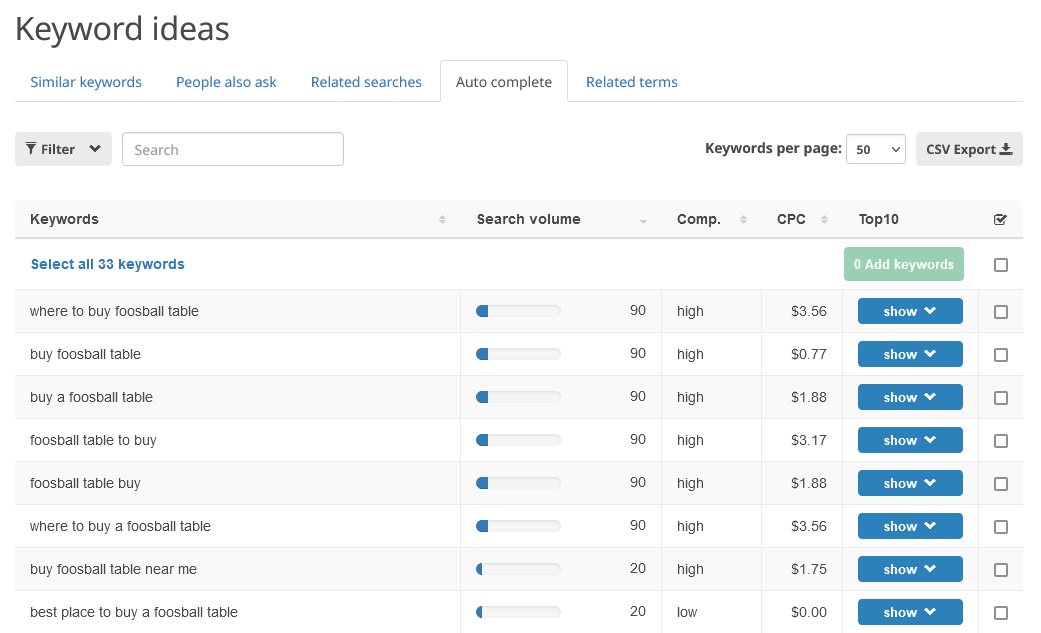Click the CPC value $3.17

809,440
